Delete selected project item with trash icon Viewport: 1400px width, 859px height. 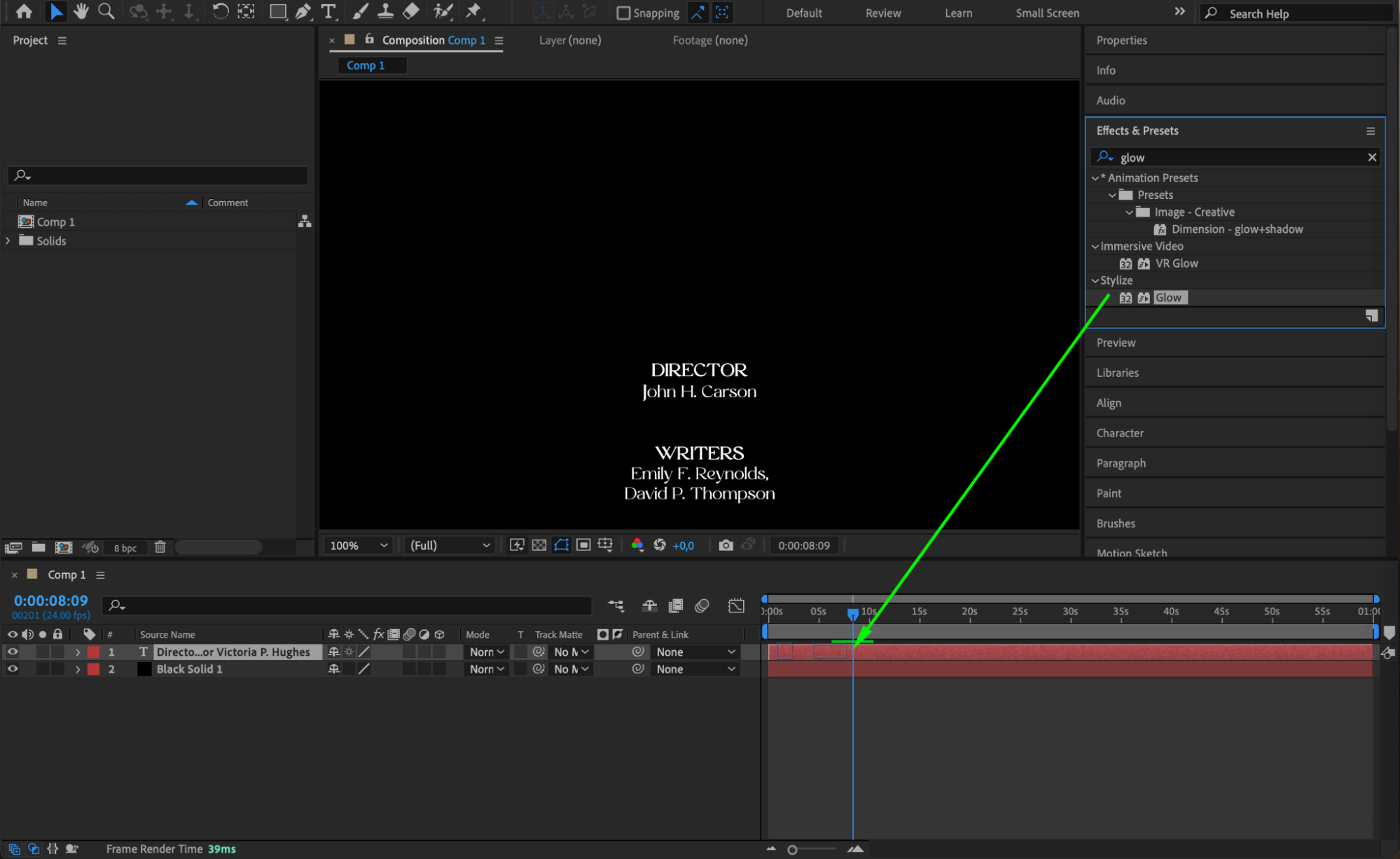160,547
